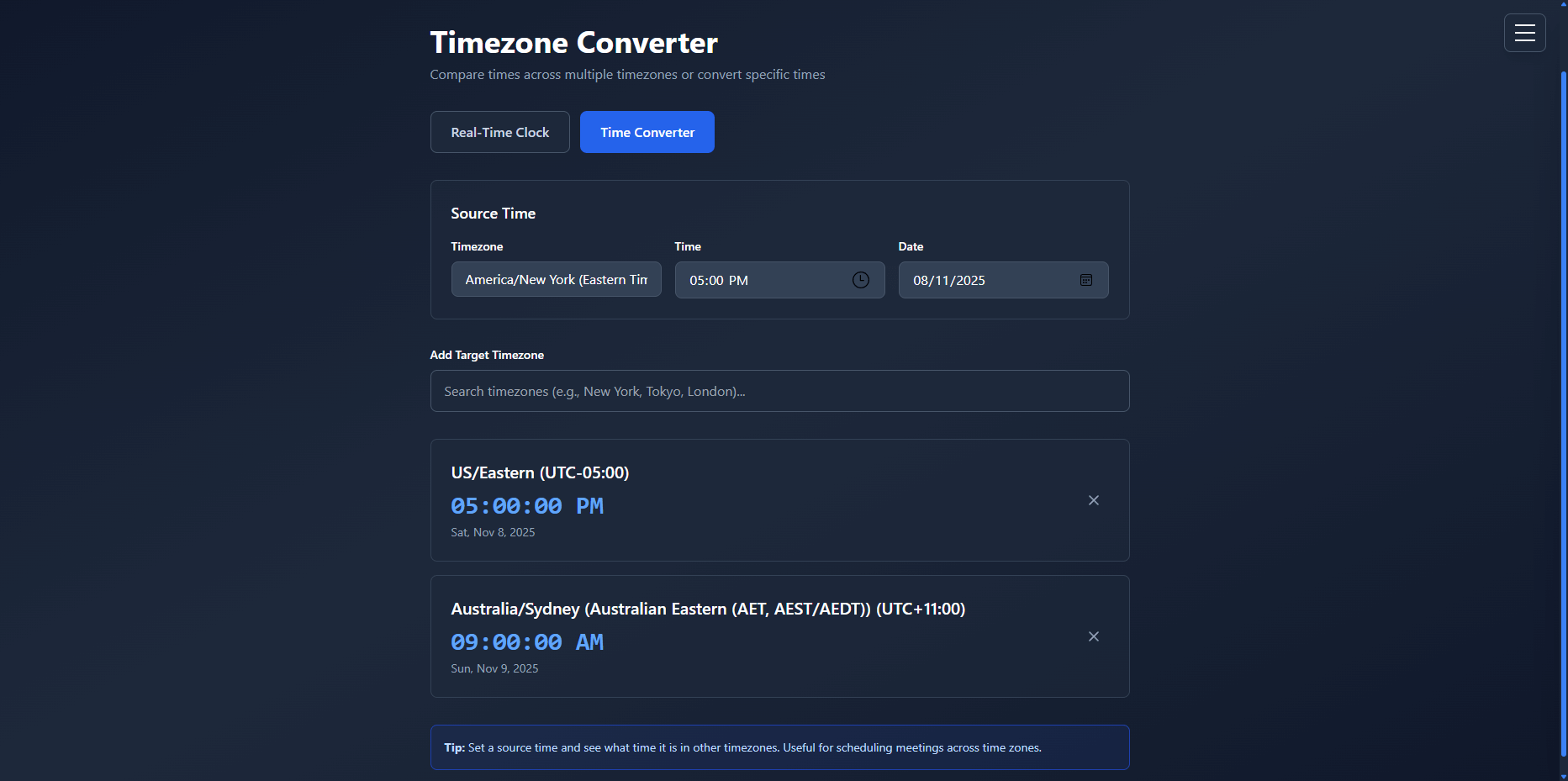Expand the source Timezone dropdown

click(556, 280)
